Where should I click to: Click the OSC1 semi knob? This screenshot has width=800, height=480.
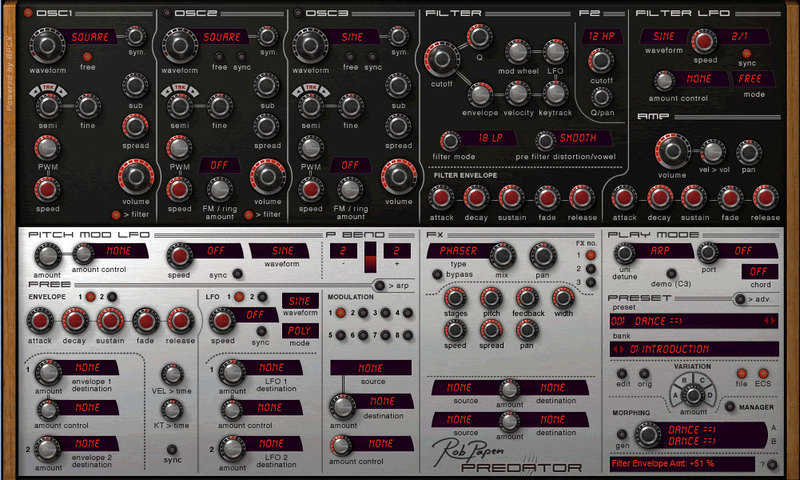pos(48,106)
